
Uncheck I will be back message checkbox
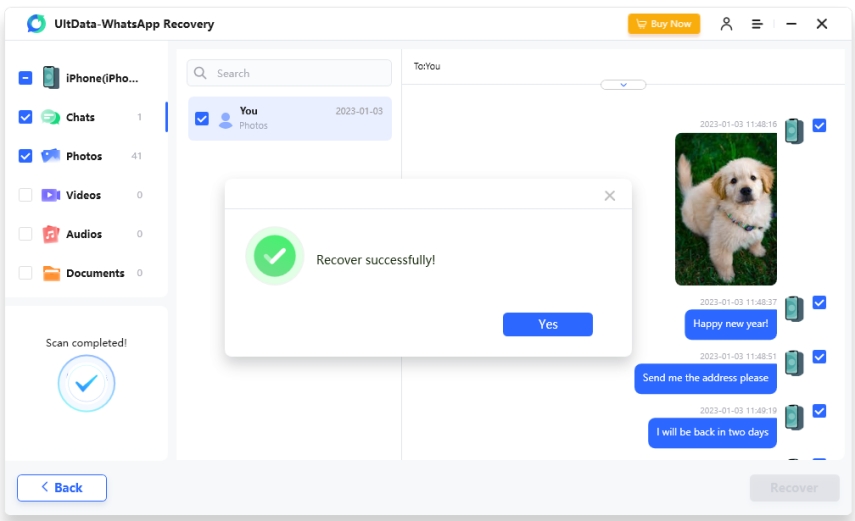click(819, 411)
